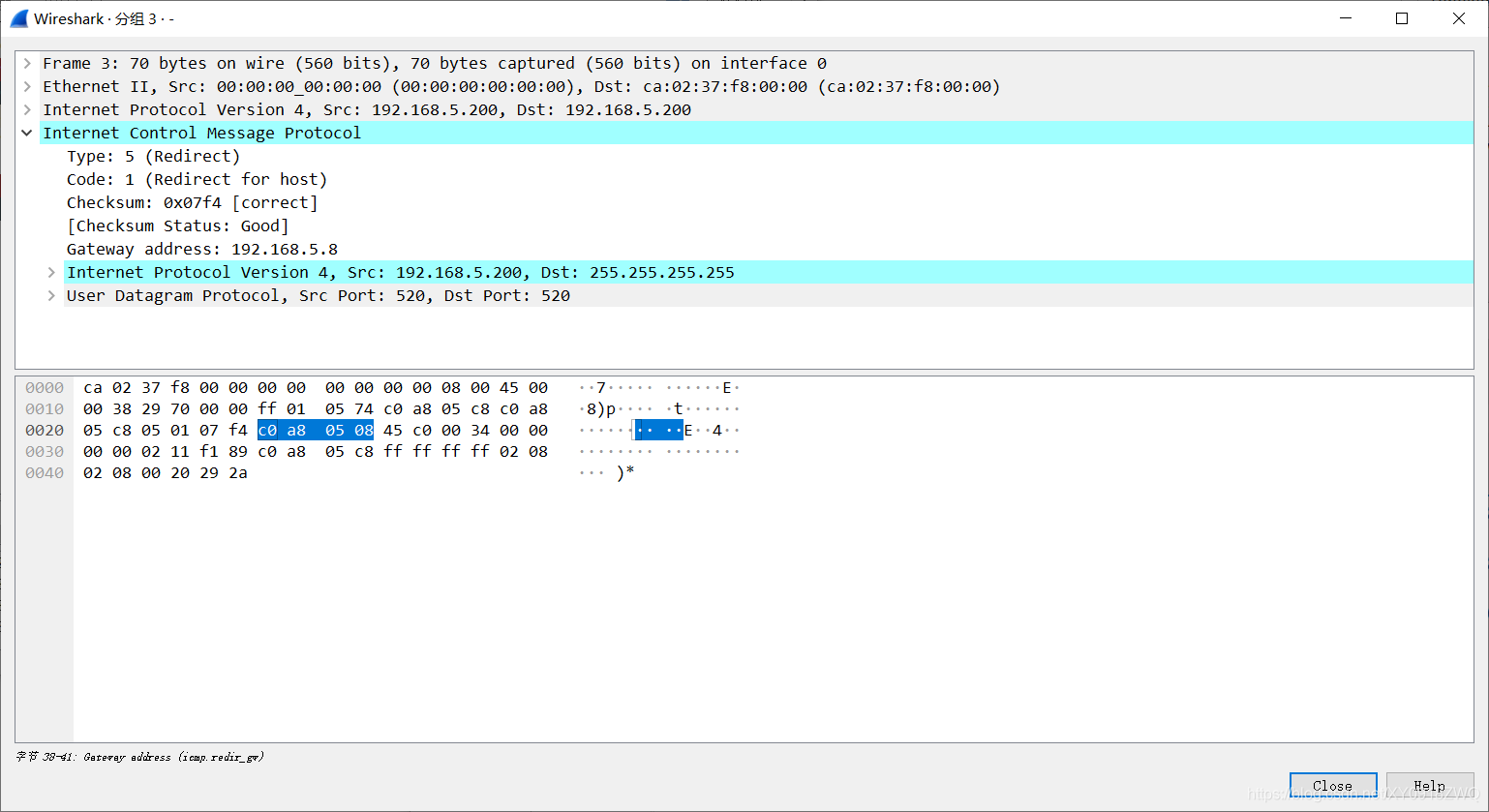
Task: Click hex offset 0010 label
Action: pos(45,408)
